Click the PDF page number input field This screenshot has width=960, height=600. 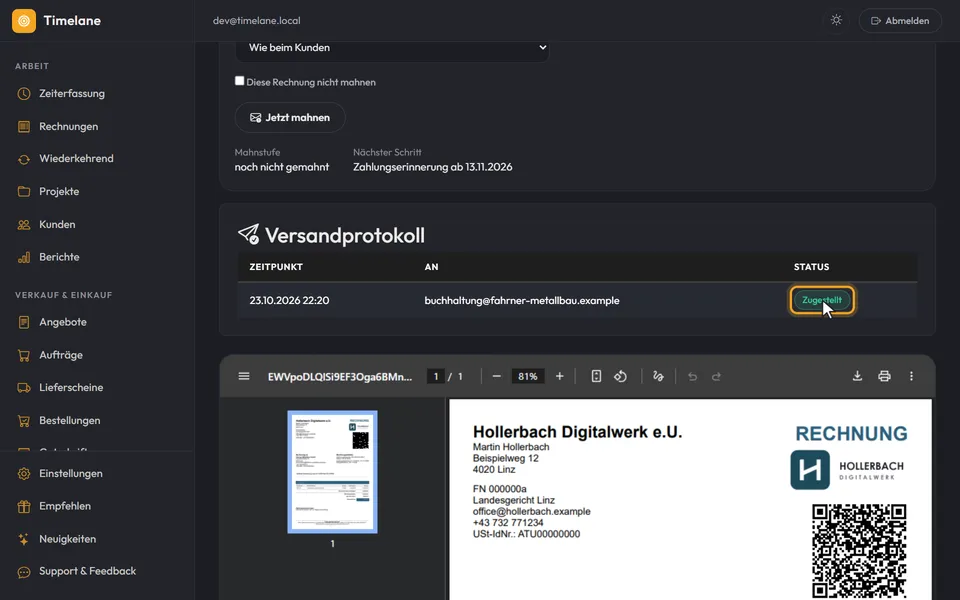pyautogui.click(x=436, y=377)
